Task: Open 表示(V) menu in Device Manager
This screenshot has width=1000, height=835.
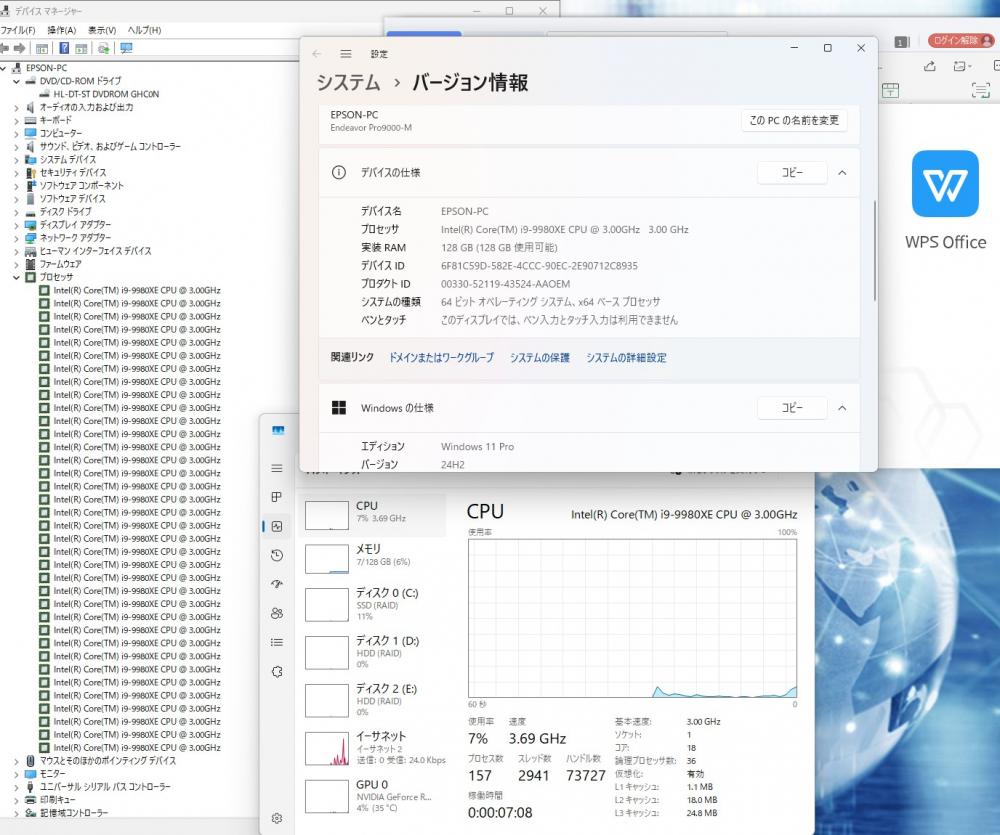Action: pyautogui.click(x=102, y=30)
